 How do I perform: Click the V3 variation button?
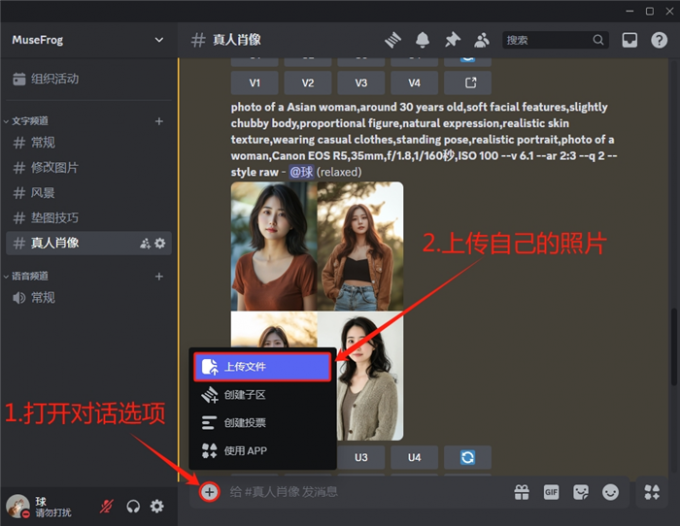[361, 83]
